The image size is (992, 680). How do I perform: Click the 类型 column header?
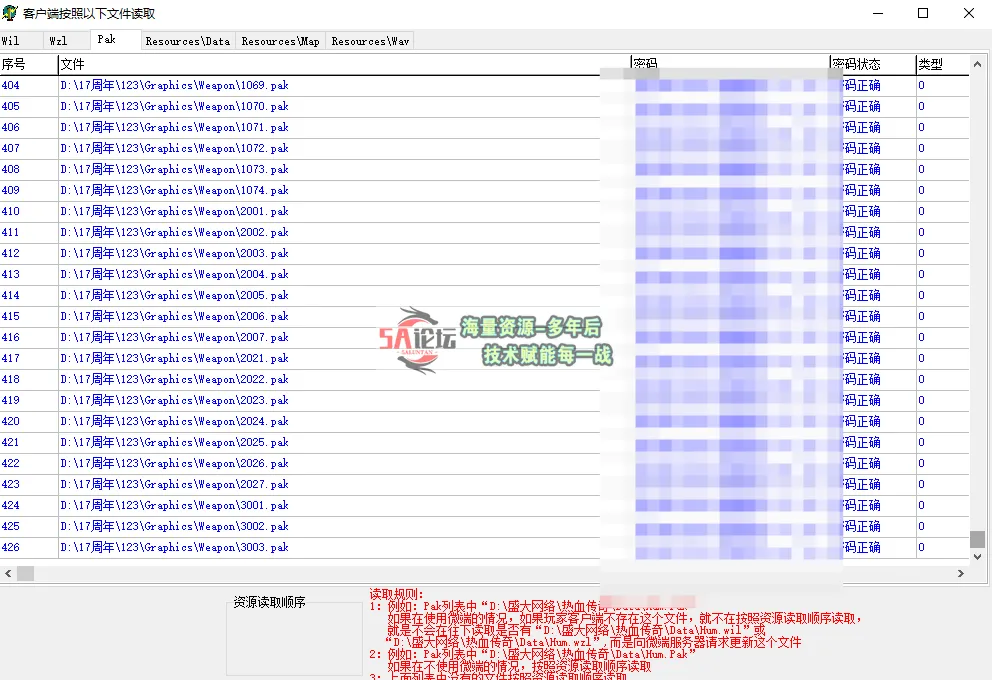942,65
